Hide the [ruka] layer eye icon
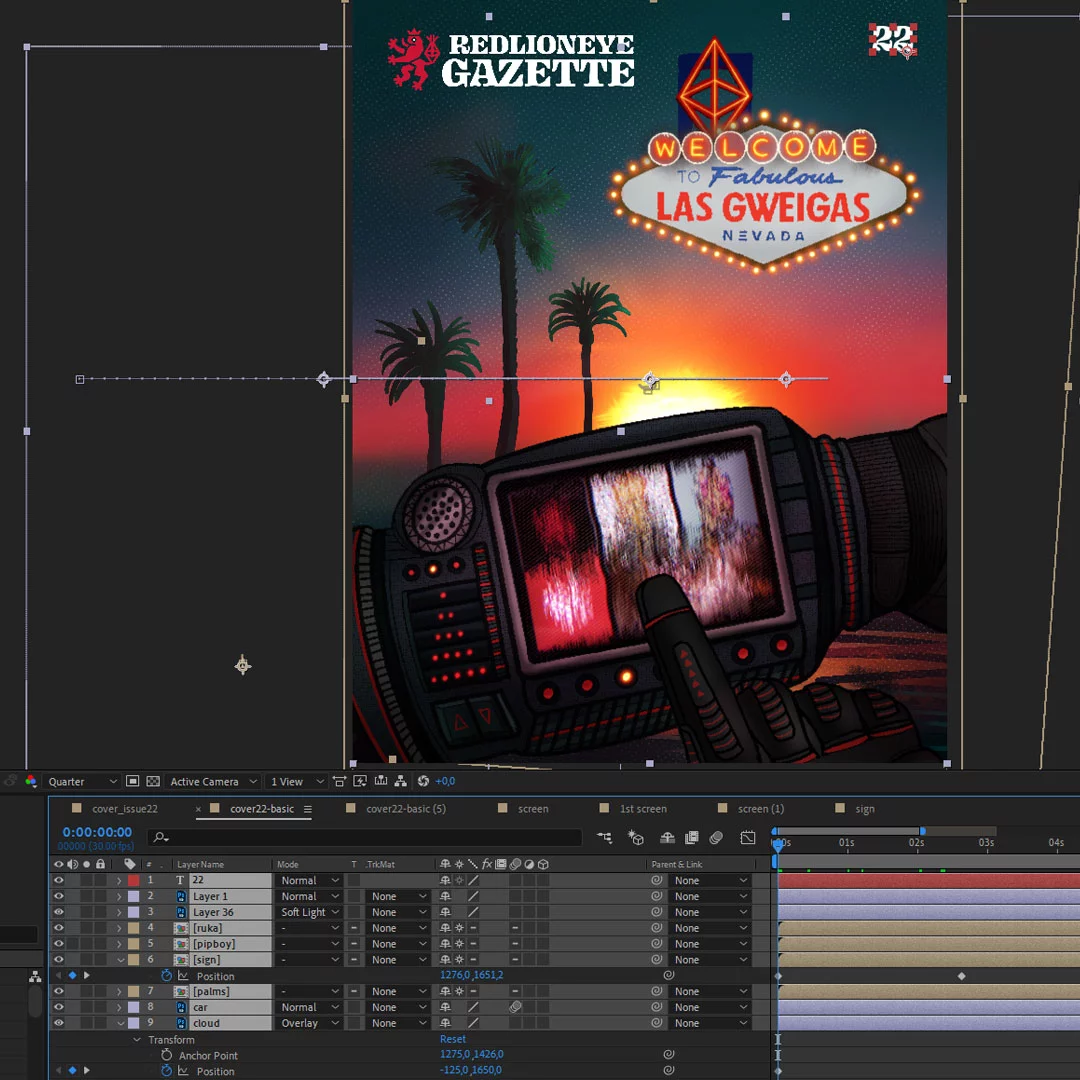 click(59, 928)
